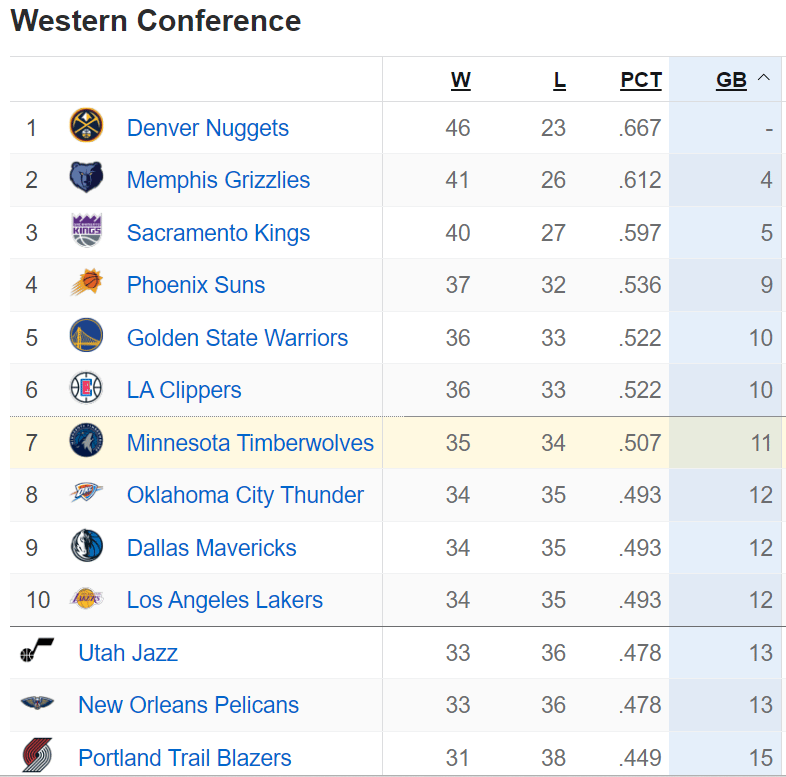Click the Golden State Warriors logo
The height and width of the screenshot is (777, 786).
coord(86,337)
